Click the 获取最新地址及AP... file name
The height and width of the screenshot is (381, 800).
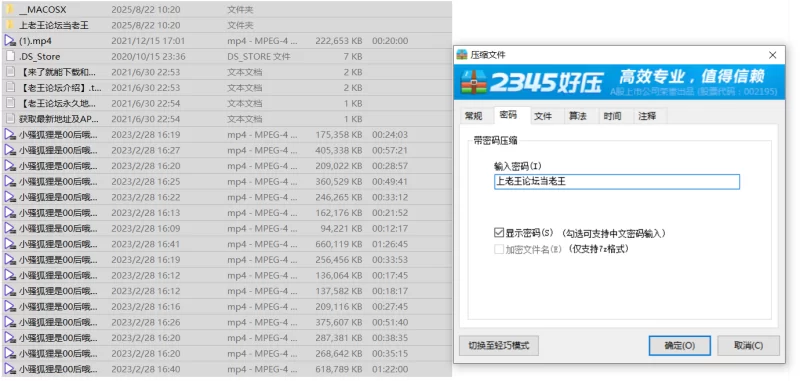click(x=59, y=119)
